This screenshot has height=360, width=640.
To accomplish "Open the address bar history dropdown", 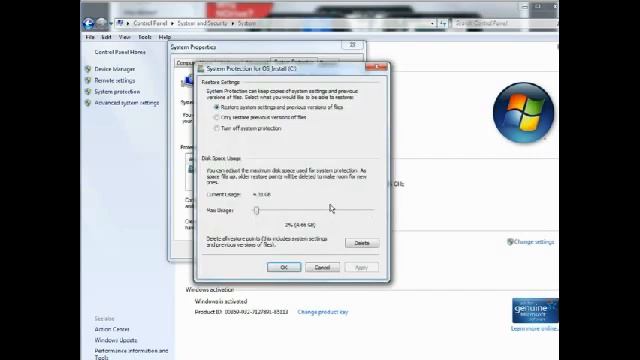I will [x=432, y=24].
